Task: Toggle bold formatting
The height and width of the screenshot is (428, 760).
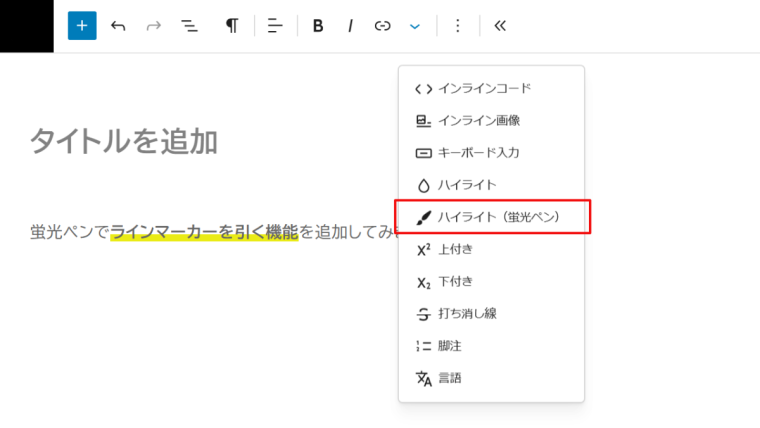Action: pos(318,26)
